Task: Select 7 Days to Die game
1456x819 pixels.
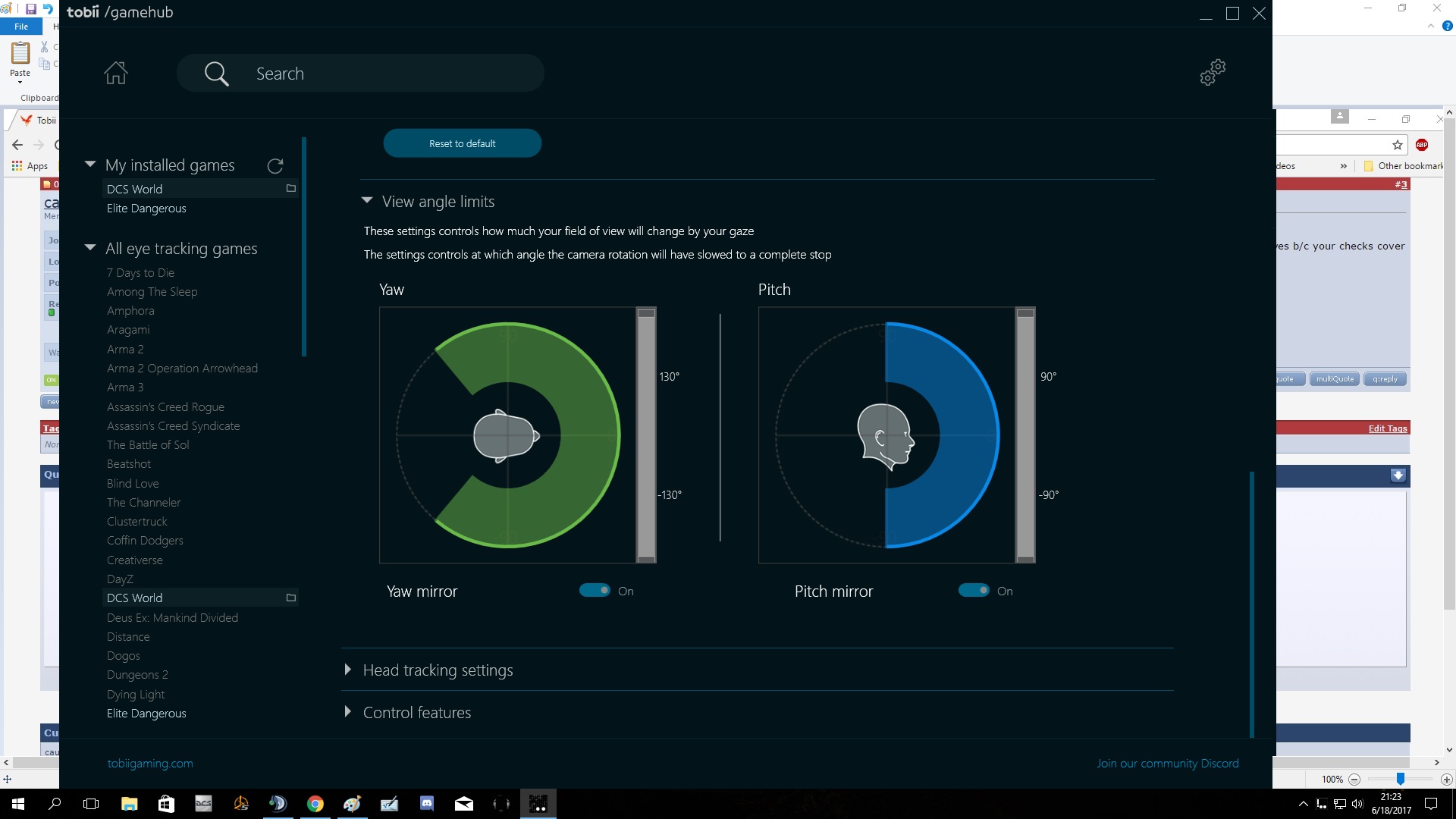Action: click(x=140, y=273)
